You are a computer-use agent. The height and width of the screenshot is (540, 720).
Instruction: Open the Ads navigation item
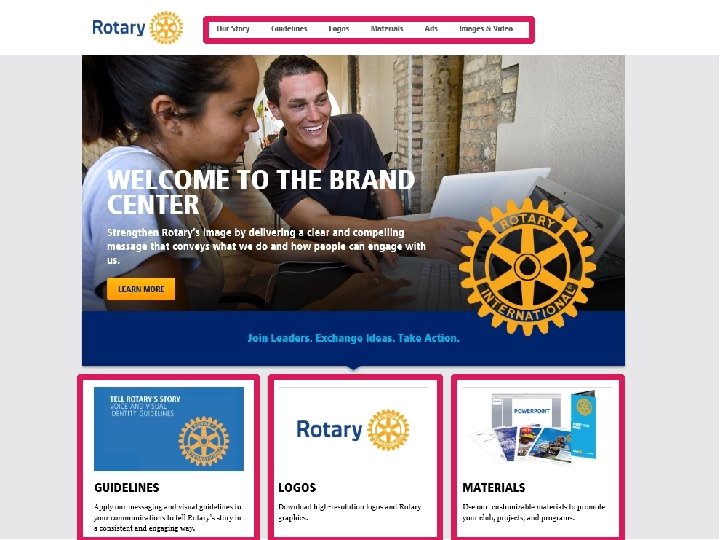tap(431, 28)
